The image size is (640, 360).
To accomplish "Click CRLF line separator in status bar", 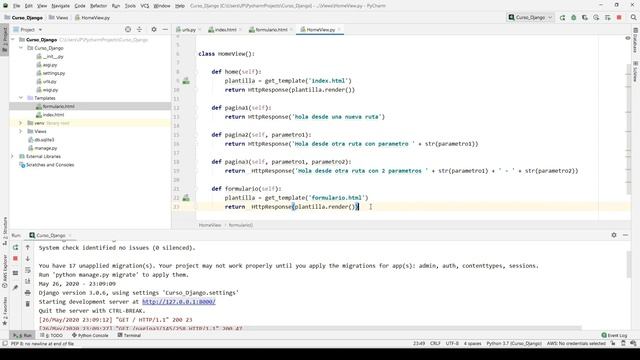I will pyautogui.click(x=435, y=344).
